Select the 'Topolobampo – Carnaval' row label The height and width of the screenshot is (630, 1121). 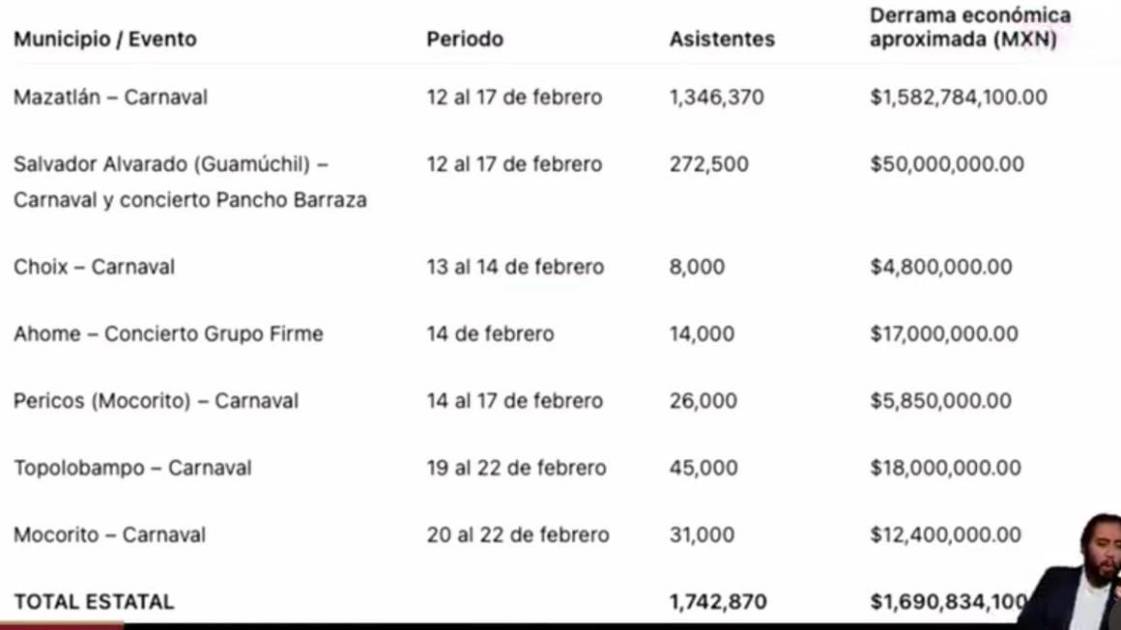[132, 468]
